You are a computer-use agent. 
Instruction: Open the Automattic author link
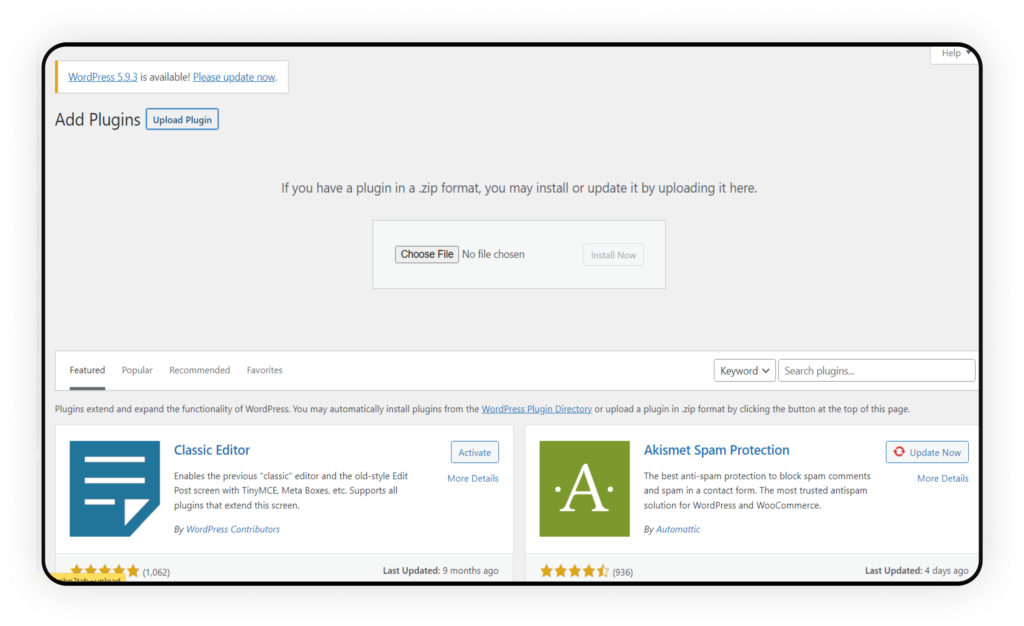[x=678, y=529]
